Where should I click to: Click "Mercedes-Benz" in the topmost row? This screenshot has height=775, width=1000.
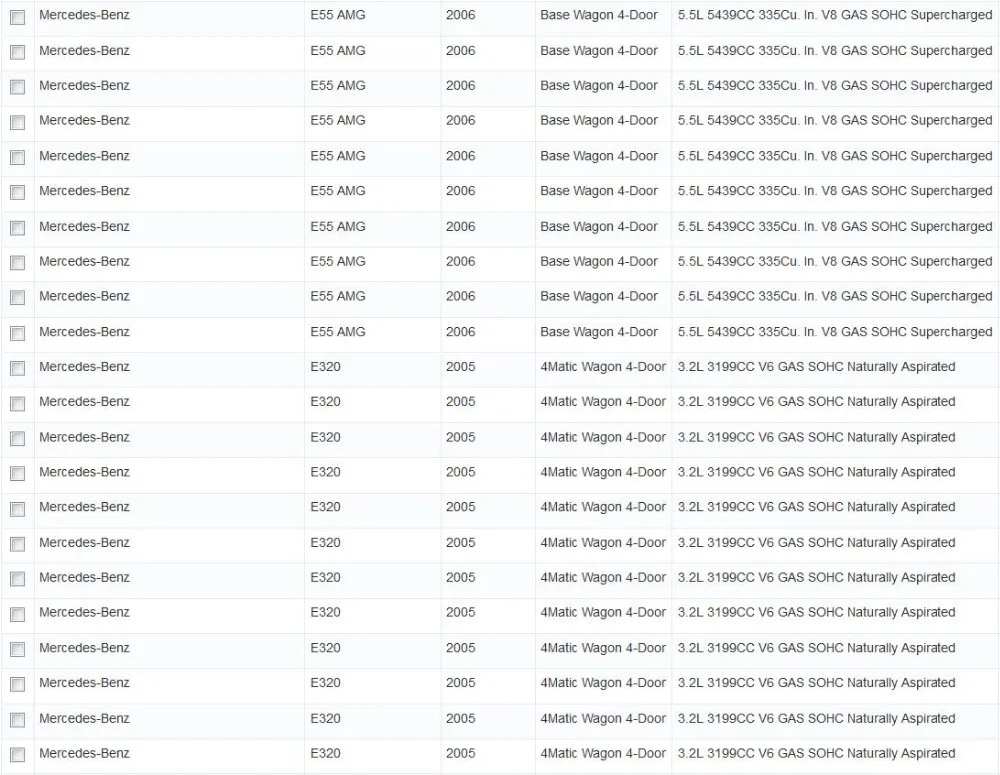84,15
